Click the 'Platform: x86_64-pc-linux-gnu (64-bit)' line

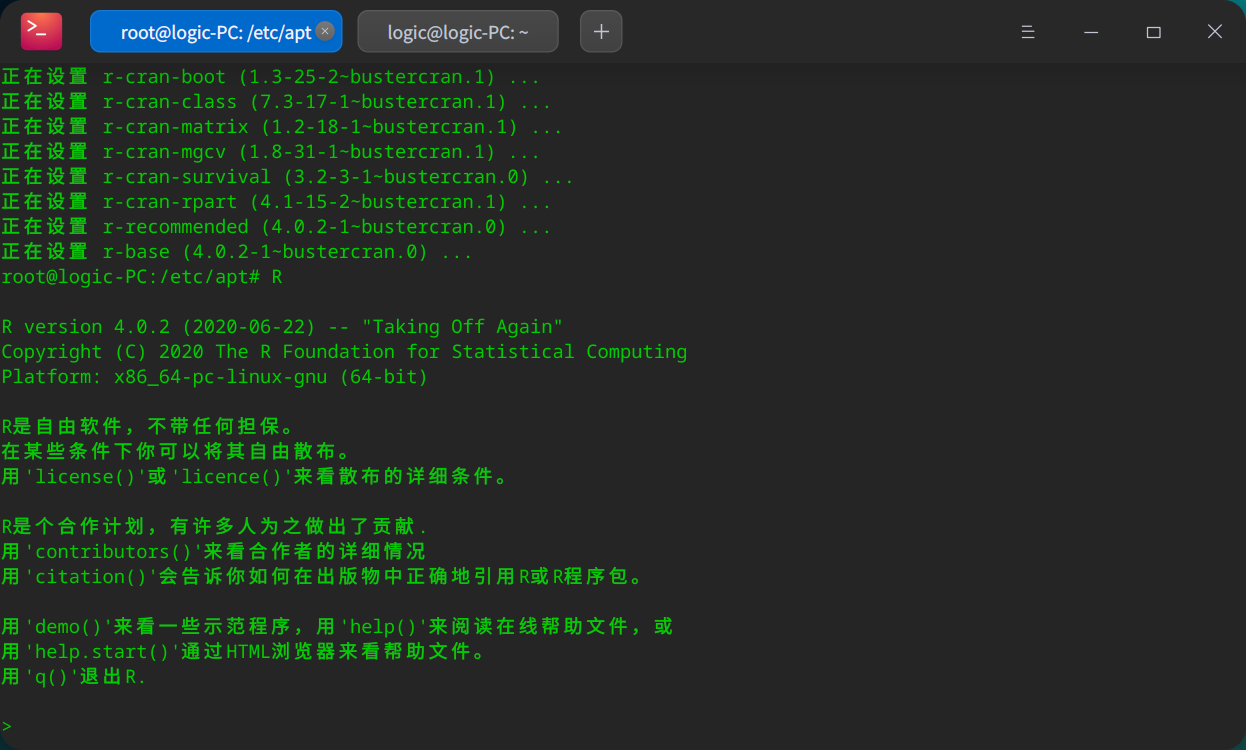coord(215,377)
